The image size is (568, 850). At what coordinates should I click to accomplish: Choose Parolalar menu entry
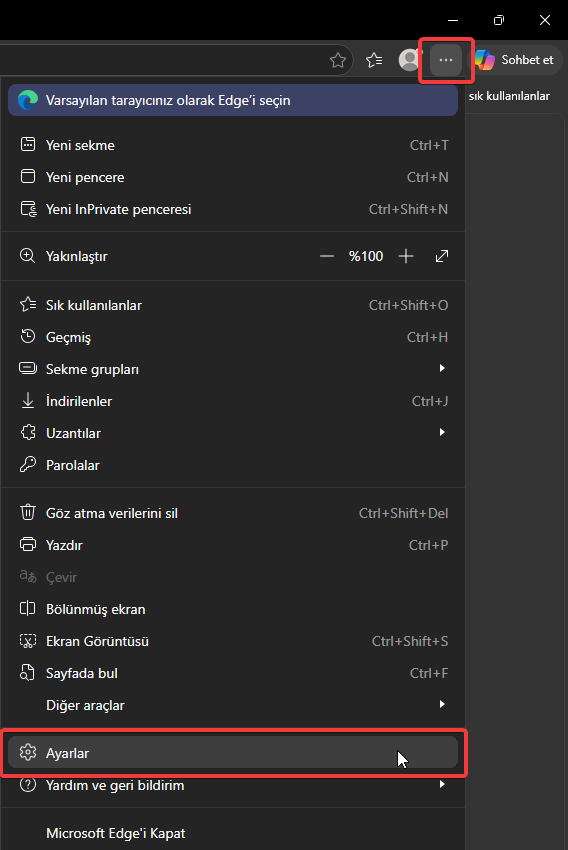pos(233,465)
